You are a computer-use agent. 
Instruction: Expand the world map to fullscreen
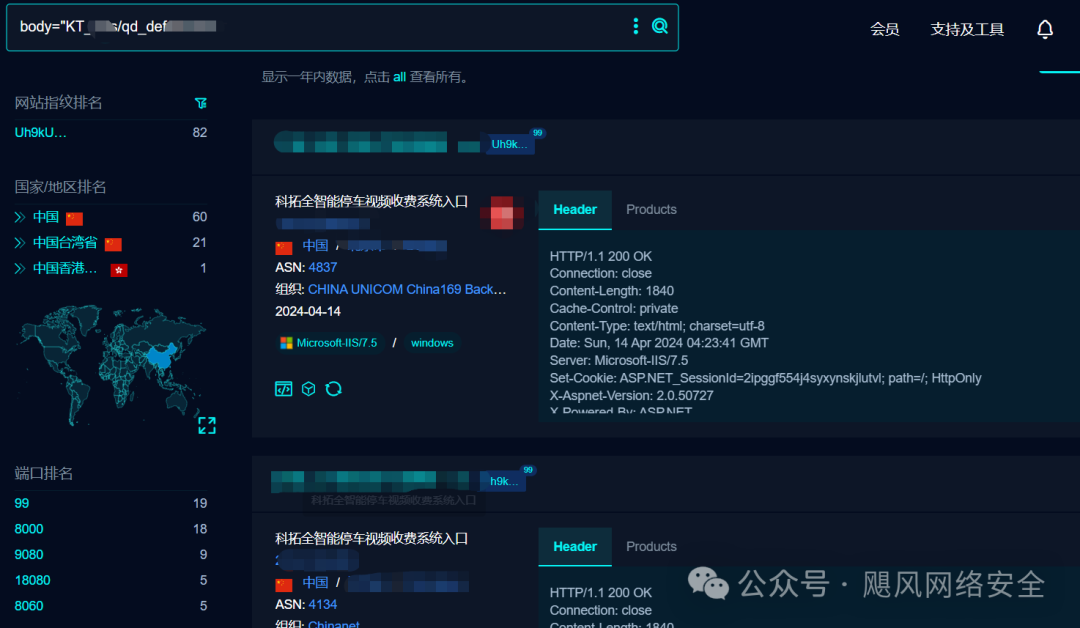coord(207,426)
